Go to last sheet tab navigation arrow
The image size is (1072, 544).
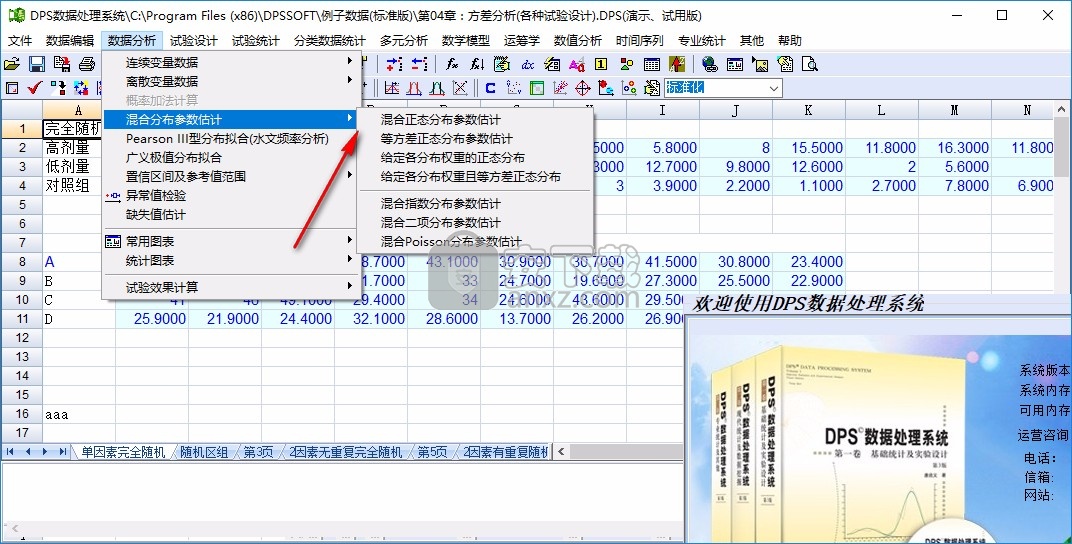point(63,452)
